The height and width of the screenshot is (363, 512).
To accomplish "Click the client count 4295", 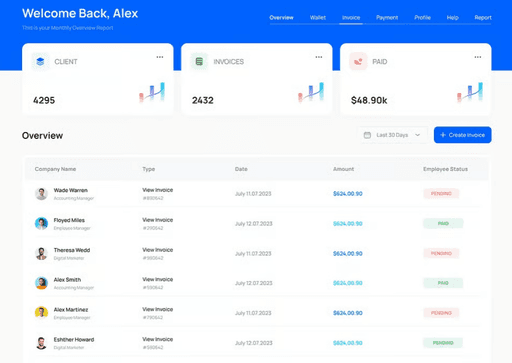I will click(44, 100).
